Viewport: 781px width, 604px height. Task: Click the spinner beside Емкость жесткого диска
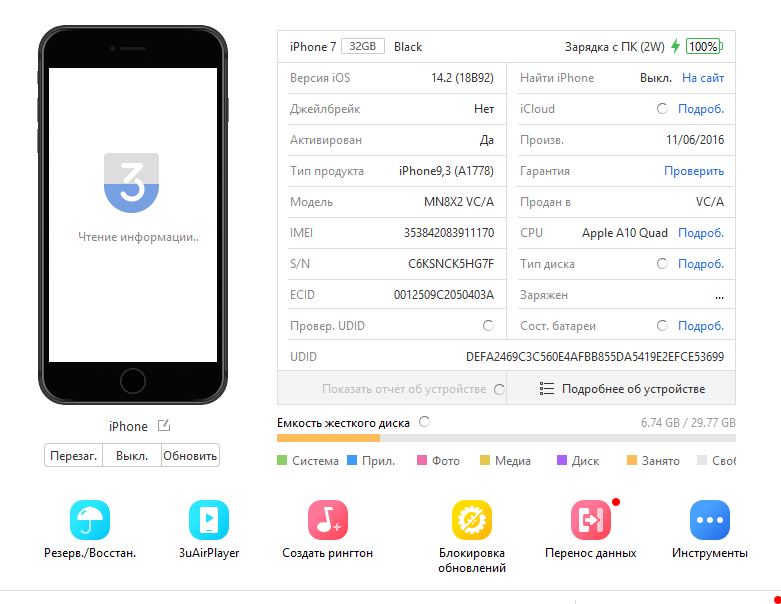pos(424,422)
